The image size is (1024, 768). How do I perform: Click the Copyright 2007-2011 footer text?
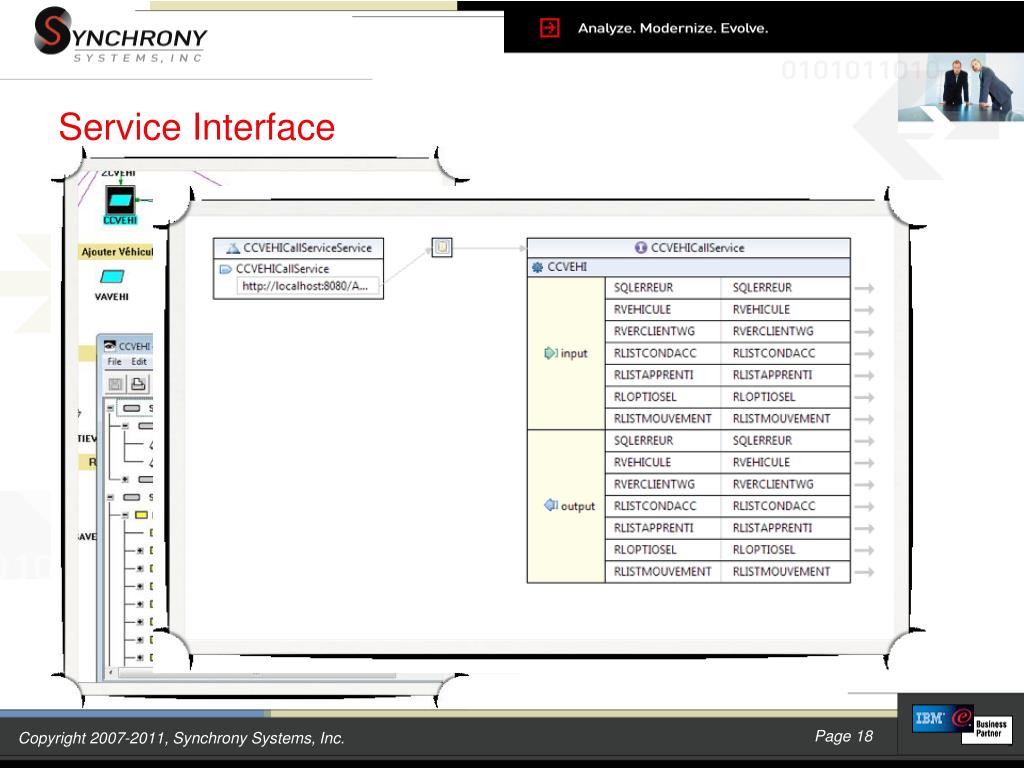(x=182, y=738)
